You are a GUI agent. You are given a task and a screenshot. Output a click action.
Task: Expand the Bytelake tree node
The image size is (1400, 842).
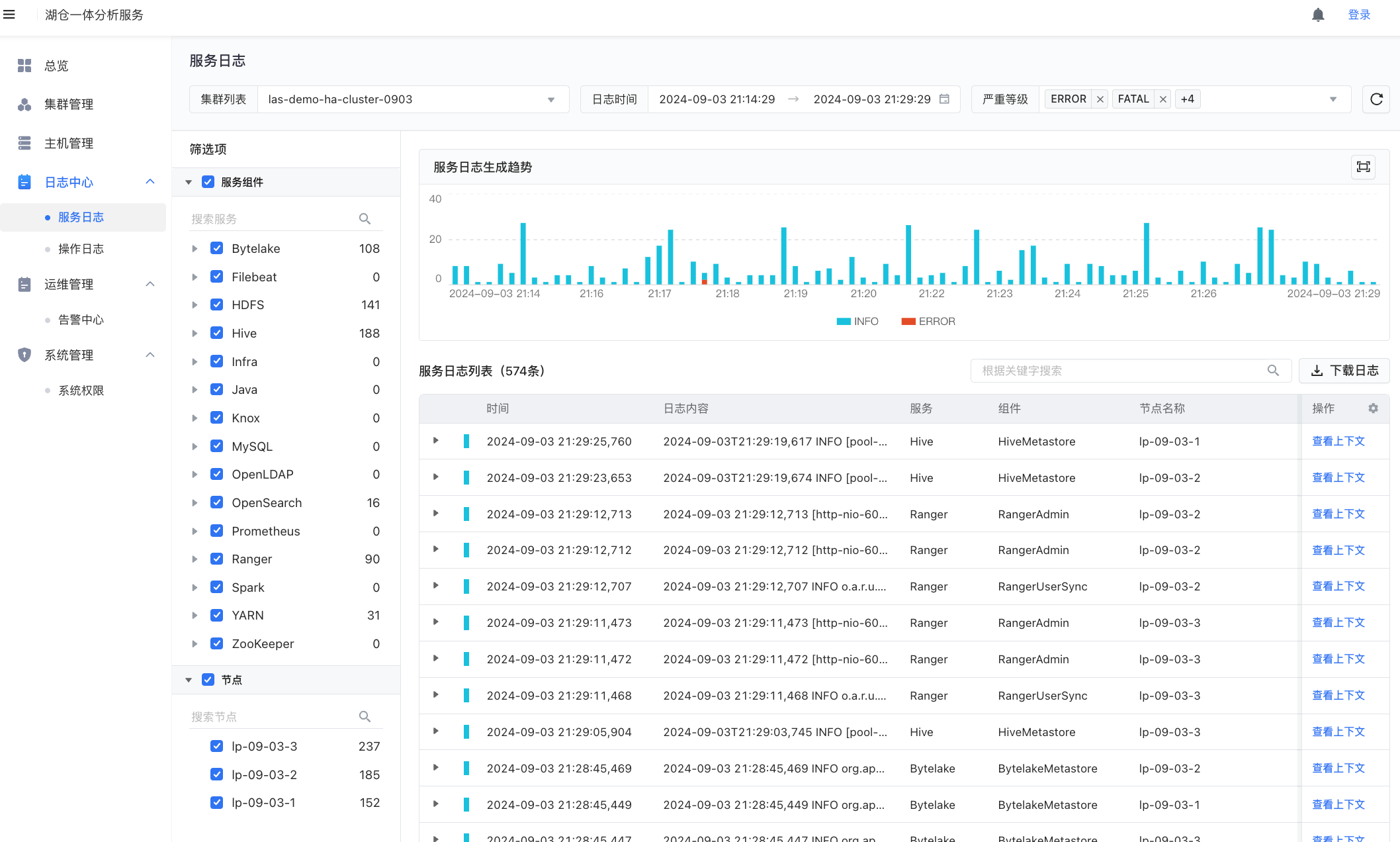click(195, 249)
